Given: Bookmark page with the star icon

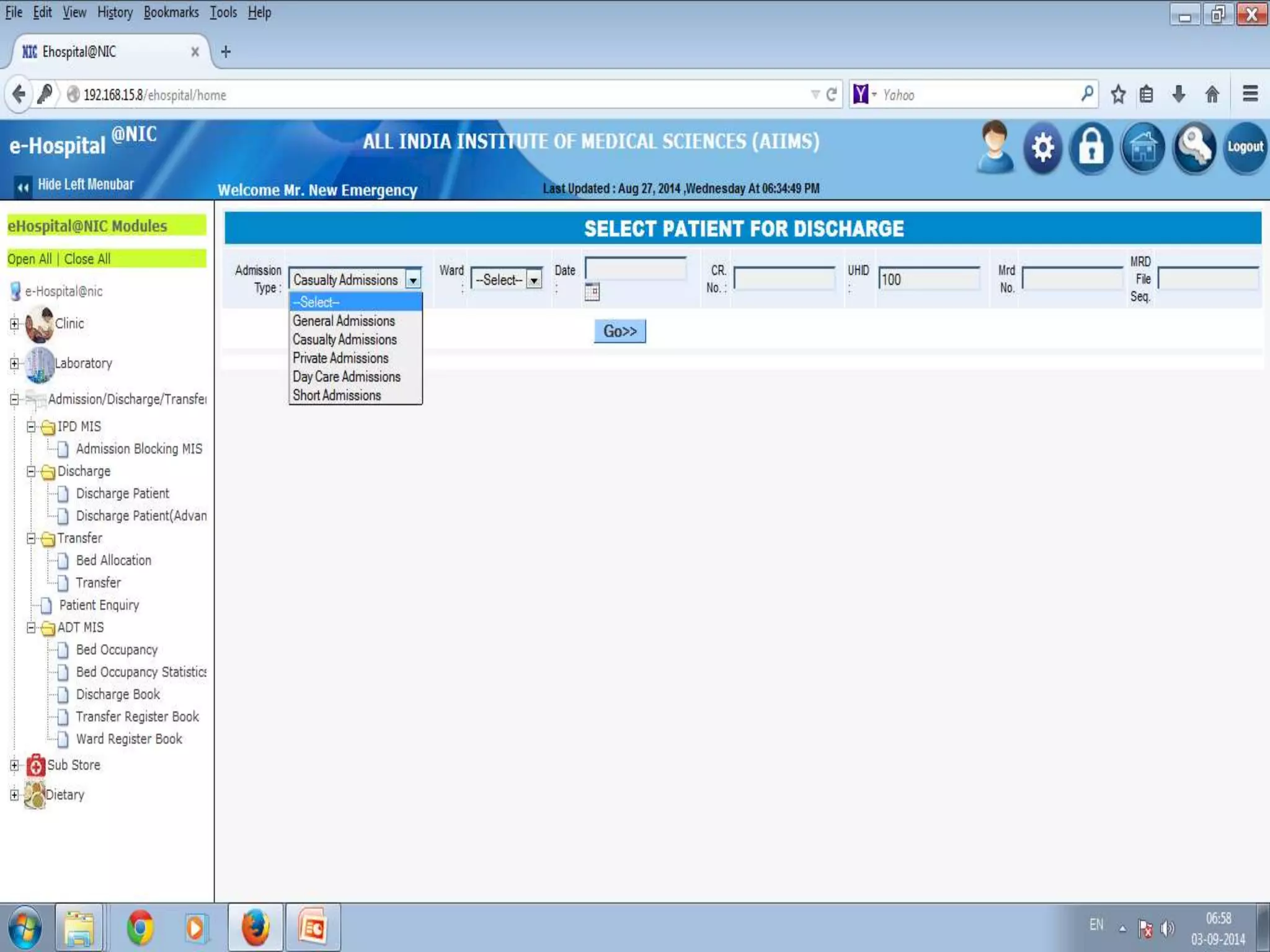Looking at the screenshot, I should coord(1117,95).
